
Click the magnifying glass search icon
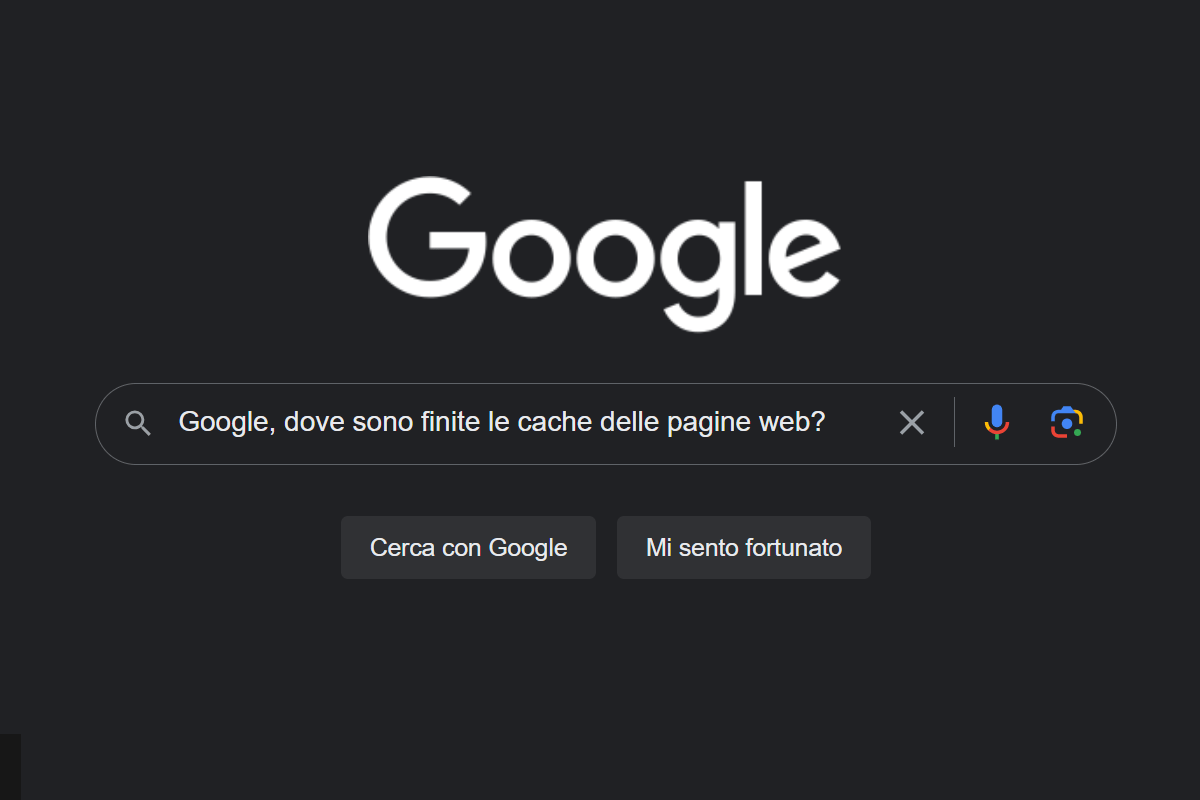click(138, 423)
